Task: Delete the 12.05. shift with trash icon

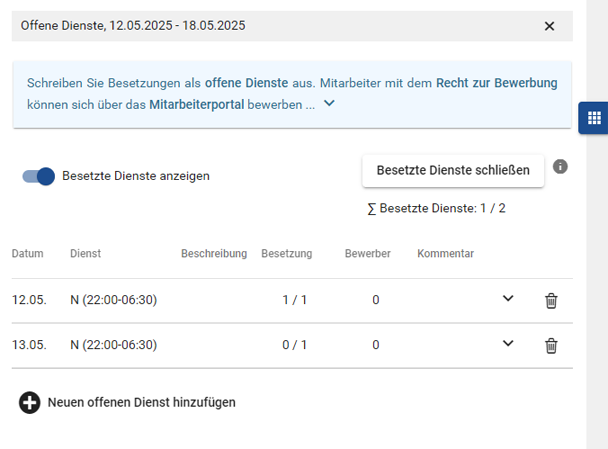Action: 551,300
